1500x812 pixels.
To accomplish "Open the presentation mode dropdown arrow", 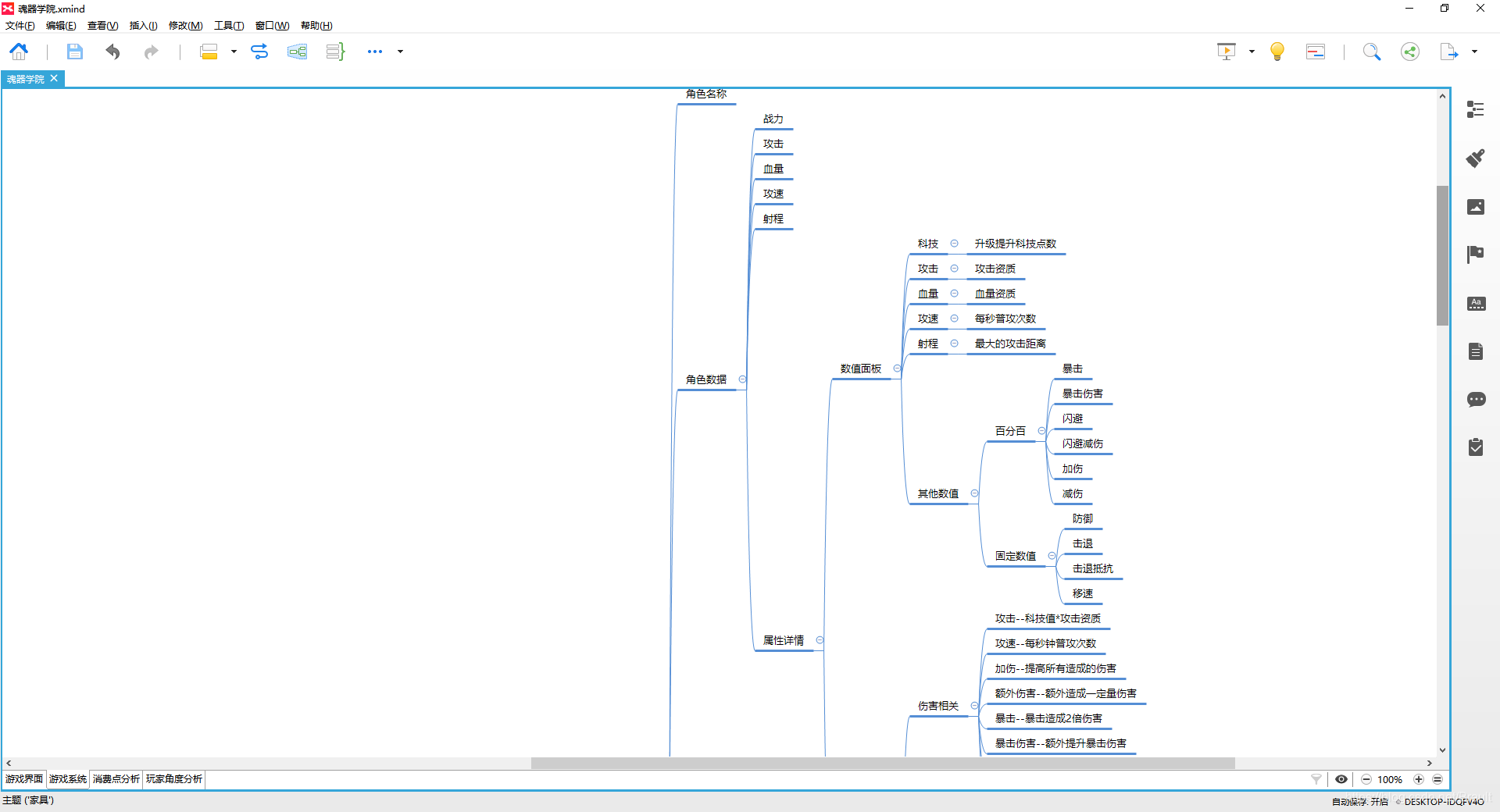I will pos(1252,52).
